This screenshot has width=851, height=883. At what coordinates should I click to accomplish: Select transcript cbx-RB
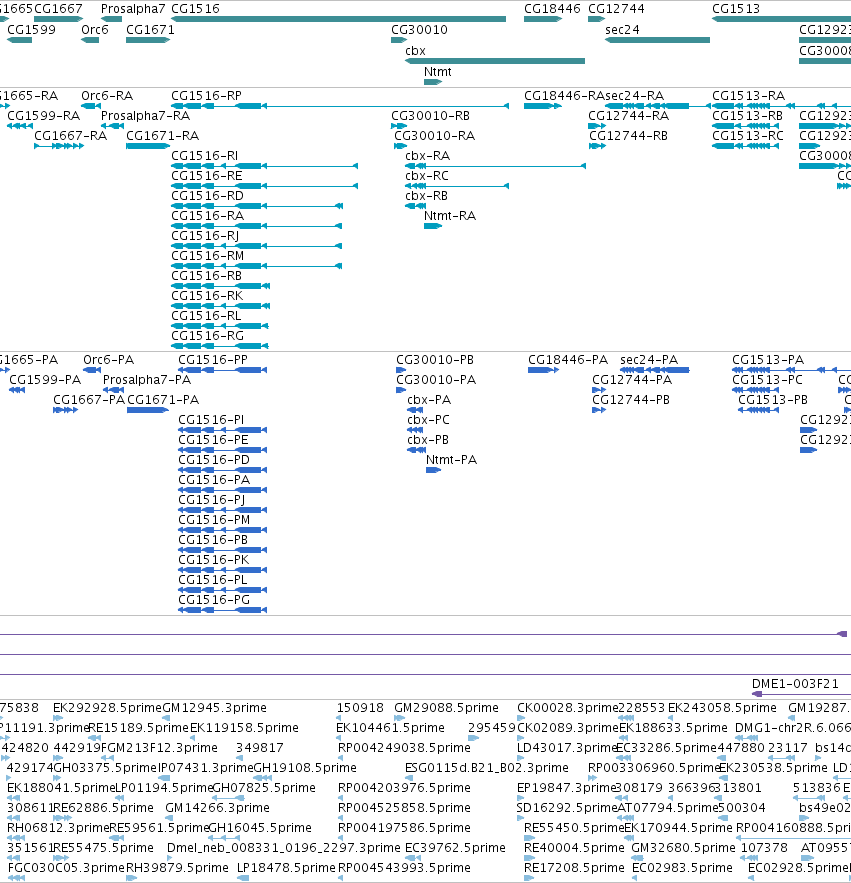pyautogui.click(x=426, y=195)
